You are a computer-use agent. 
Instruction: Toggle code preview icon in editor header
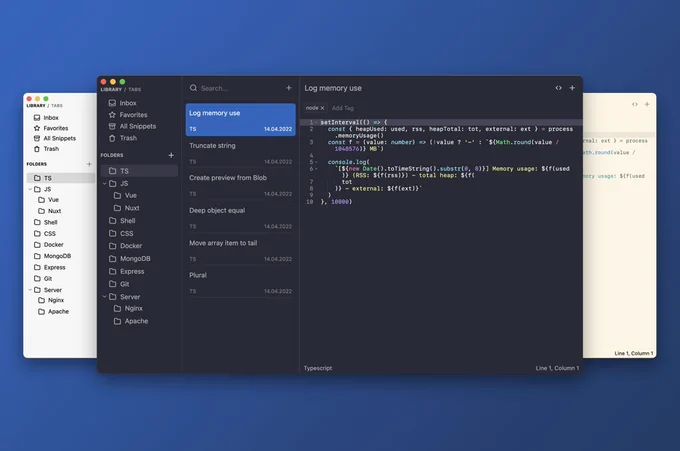559,88
